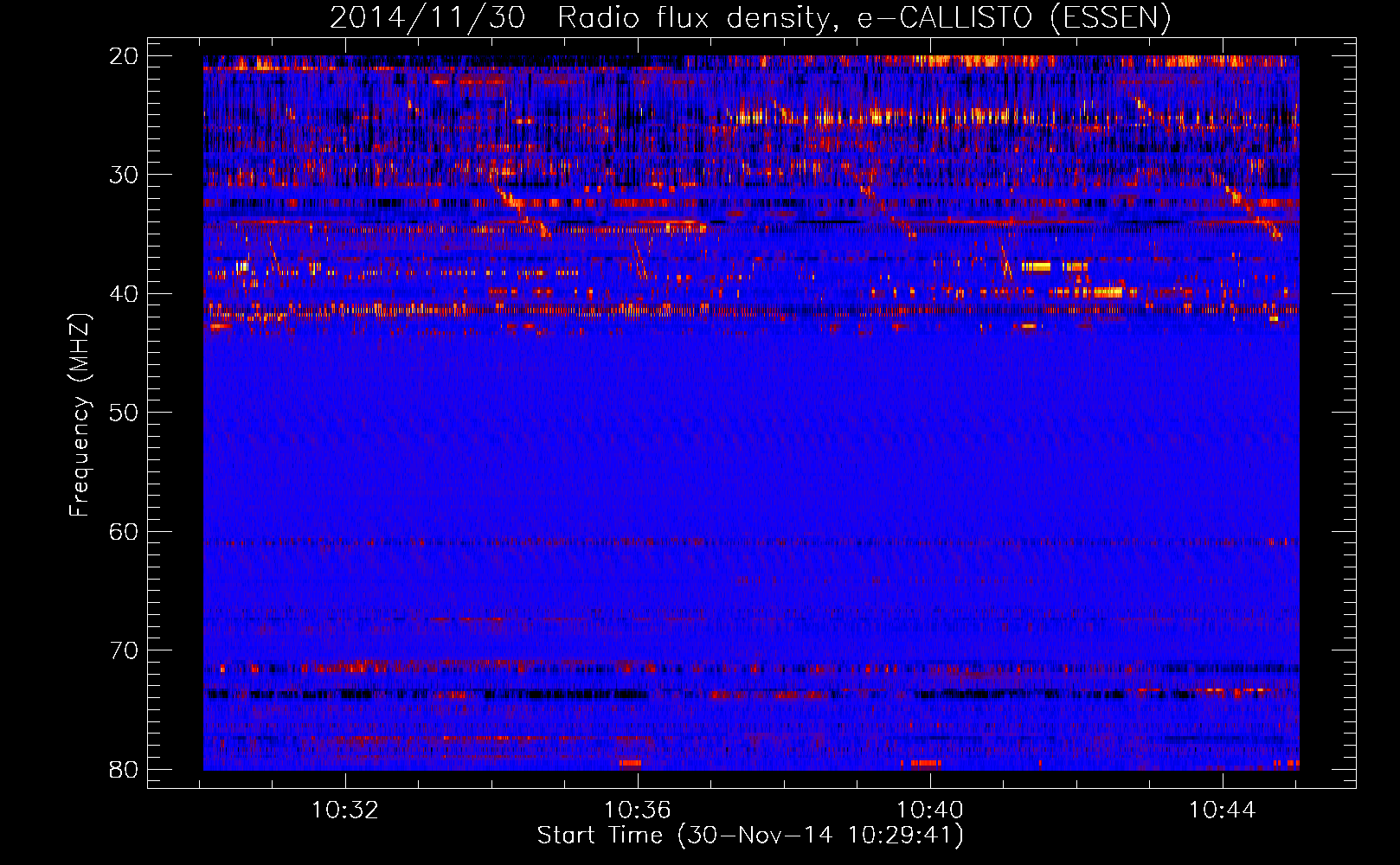The image size is (1400, 865).
Task: Select the 10:32 time tick label
Action: click(345, 811)
